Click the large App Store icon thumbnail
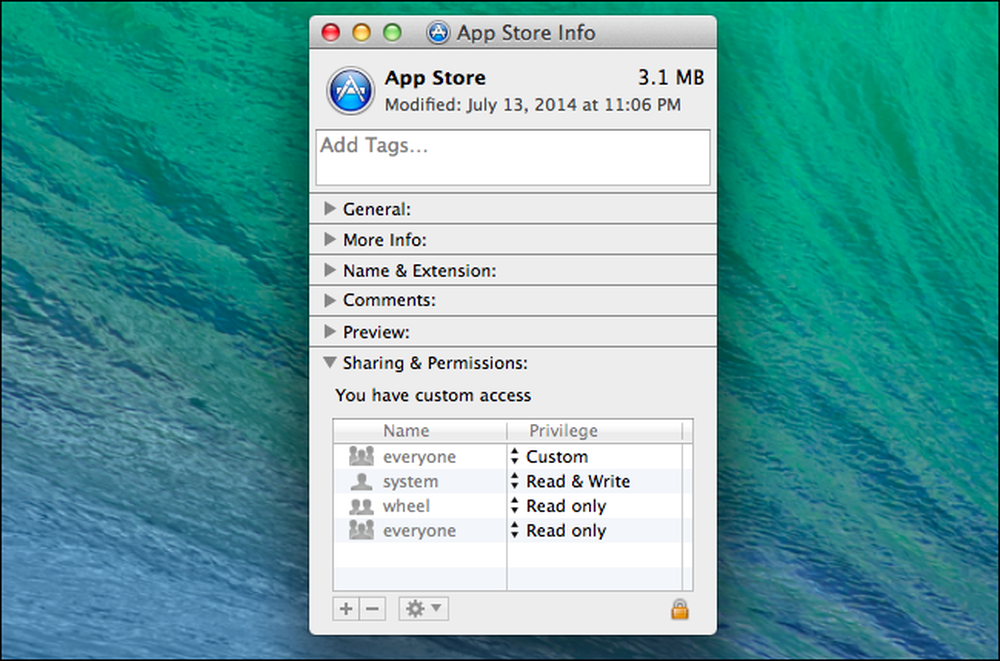 point(350,91)
